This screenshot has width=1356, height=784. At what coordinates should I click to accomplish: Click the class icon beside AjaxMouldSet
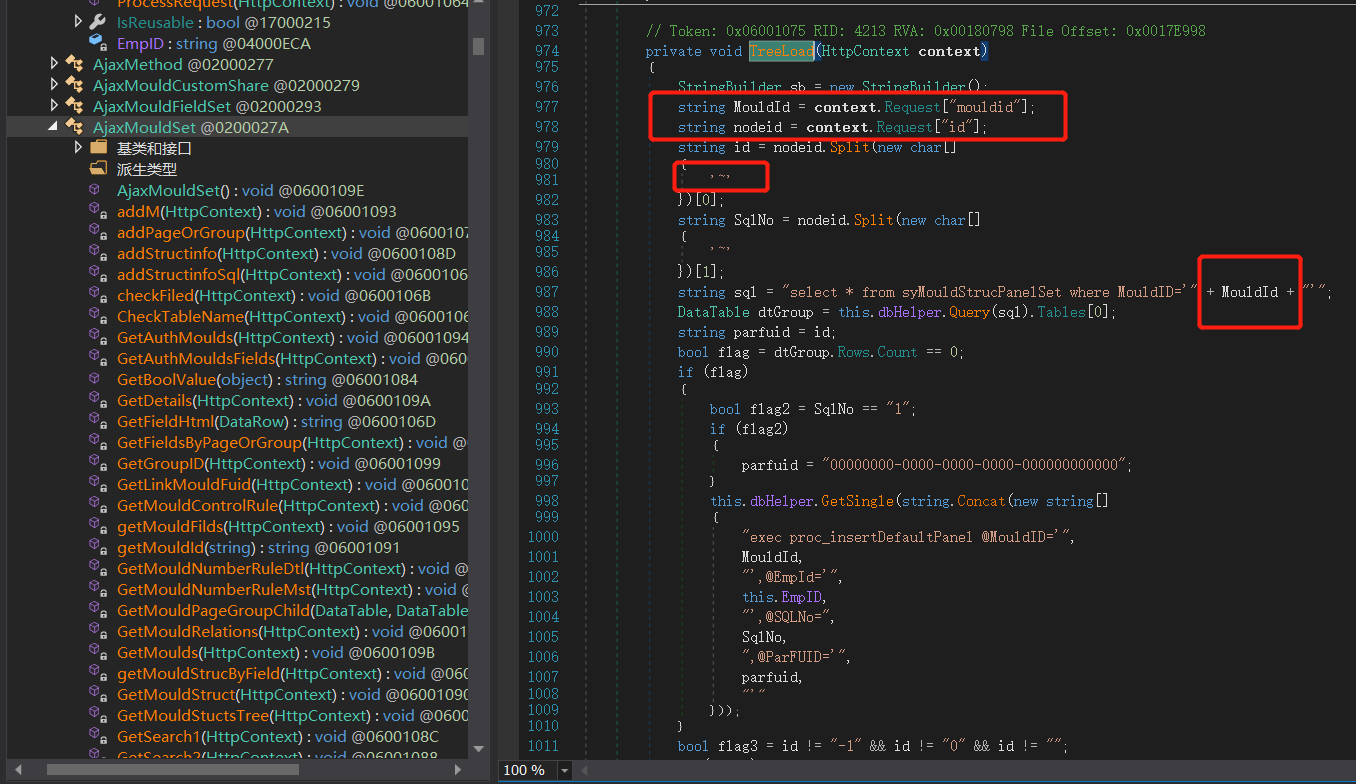(x=74, y=127)
